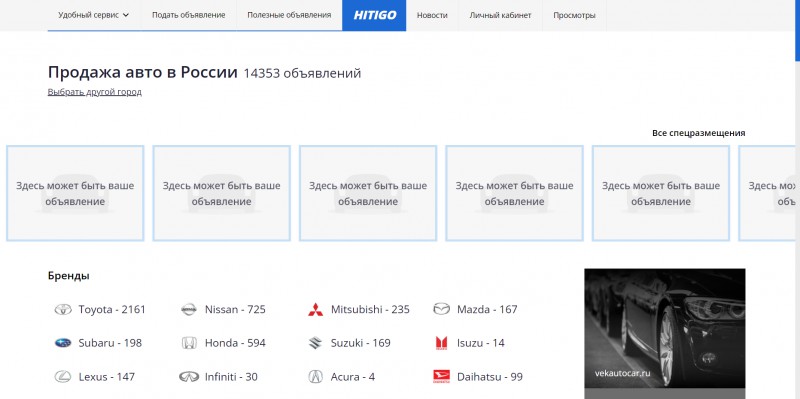Click the Выбрать другой город link
800x399 pixels.
tap(95, 92)
